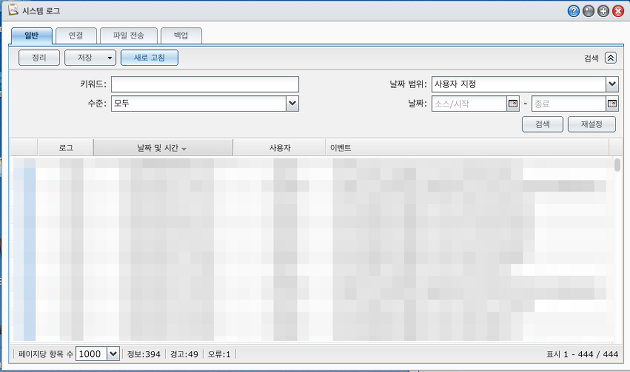Click the 표시 1 - 444 / 444 text
Image resolution: width=630 pixels, height=372 pixels.
click(582, 354)
